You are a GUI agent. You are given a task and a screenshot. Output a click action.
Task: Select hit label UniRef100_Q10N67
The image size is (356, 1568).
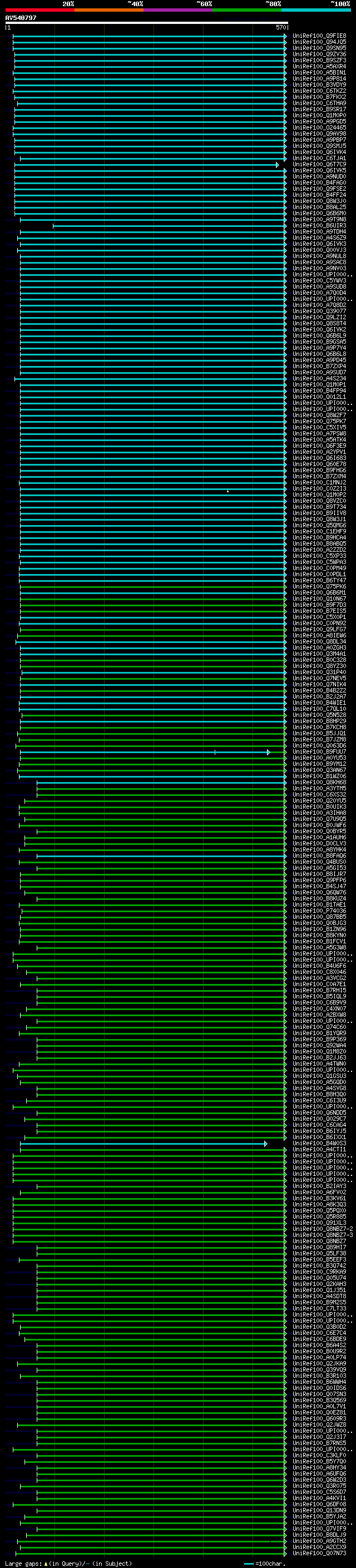(319, 599)
